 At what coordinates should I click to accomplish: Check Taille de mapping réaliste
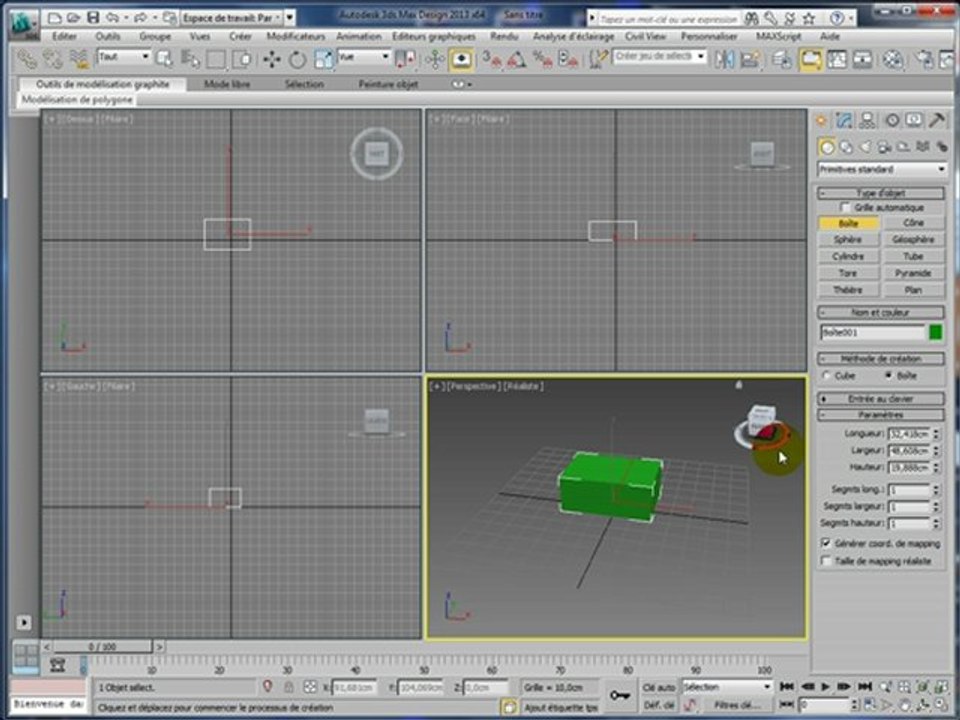tap(827, 561)
